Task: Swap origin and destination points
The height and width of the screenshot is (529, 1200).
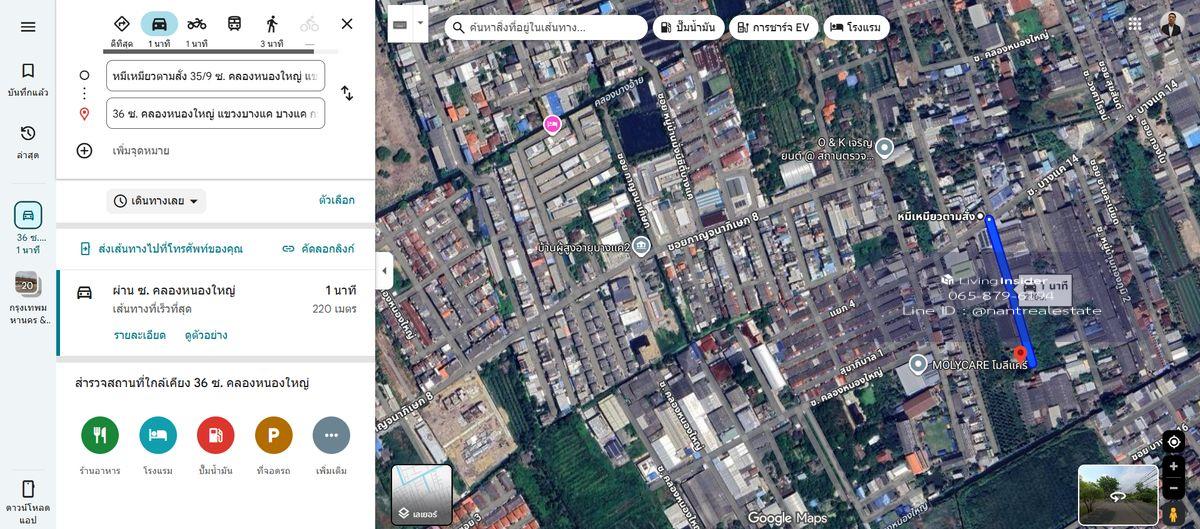Action: [x=347, y=93]
